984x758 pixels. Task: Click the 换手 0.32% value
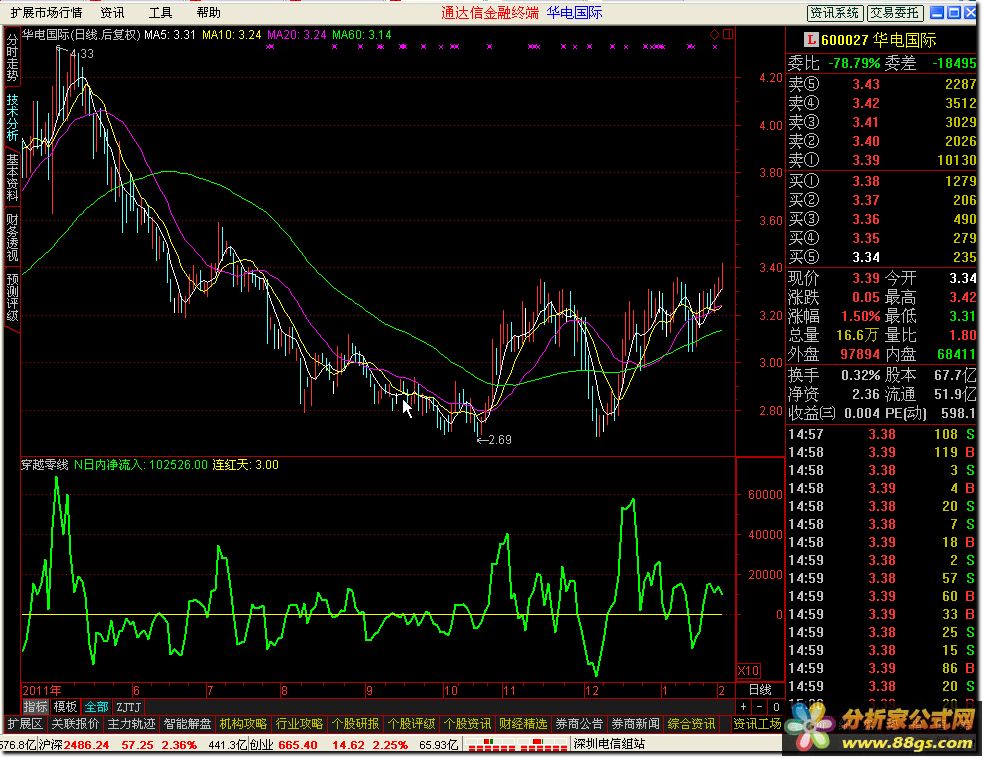tap(860, 375)
